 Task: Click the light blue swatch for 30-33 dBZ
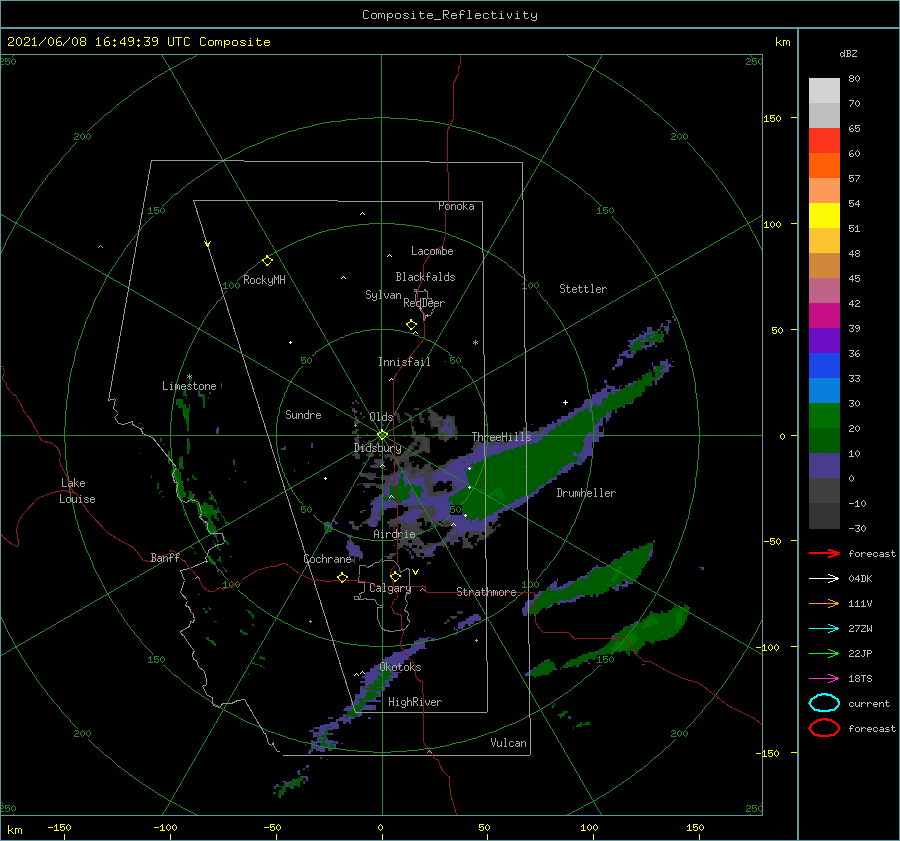click(x=824, y=390)
